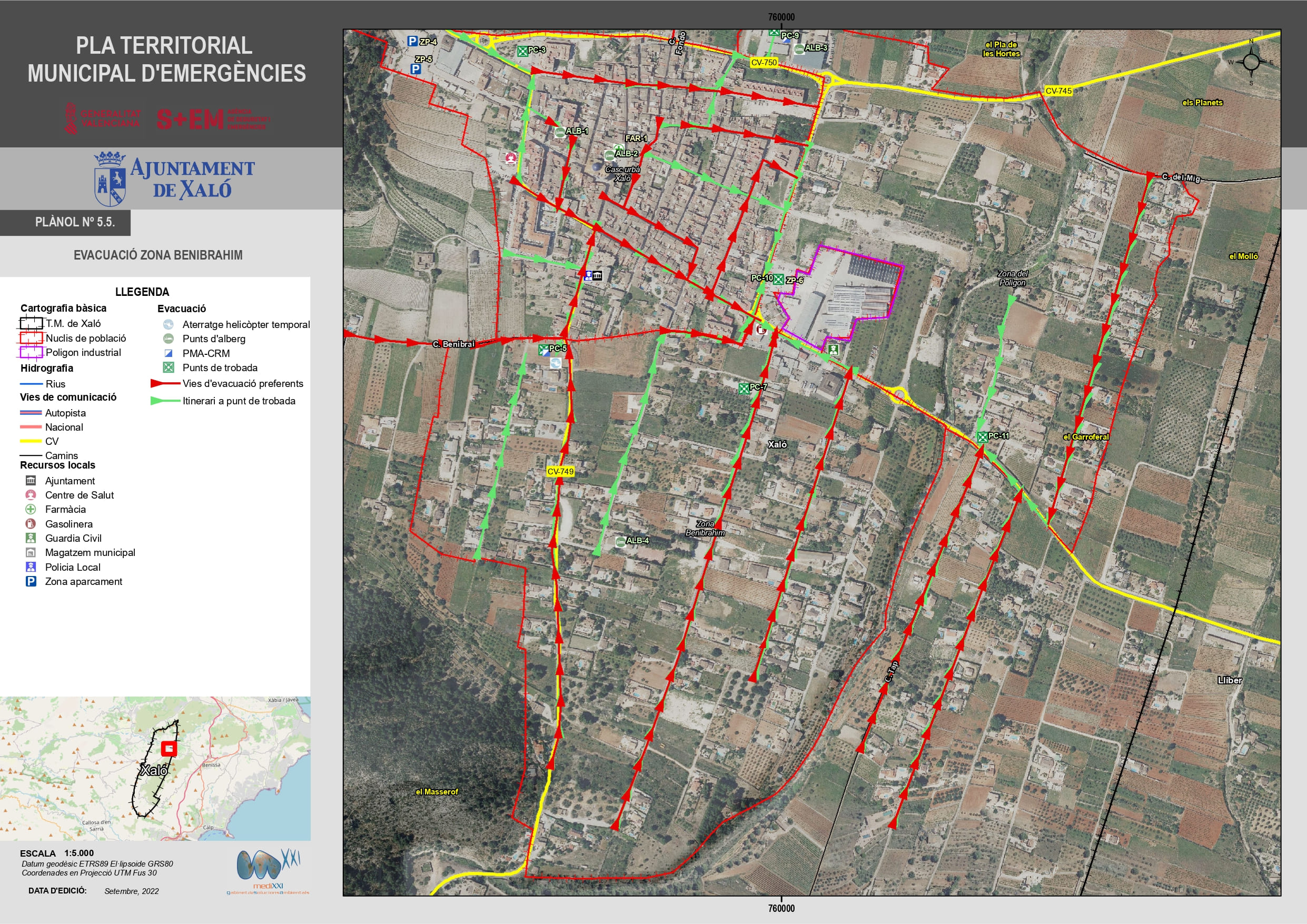
Task: Click the Ajuntament de Xaló logo
Action: point(174,179)
